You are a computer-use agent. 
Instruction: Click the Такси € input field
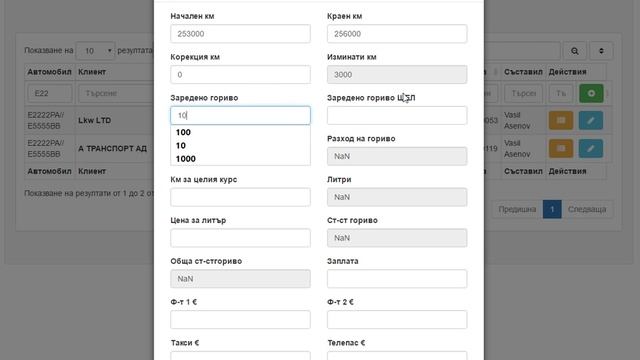coord(240,356)
